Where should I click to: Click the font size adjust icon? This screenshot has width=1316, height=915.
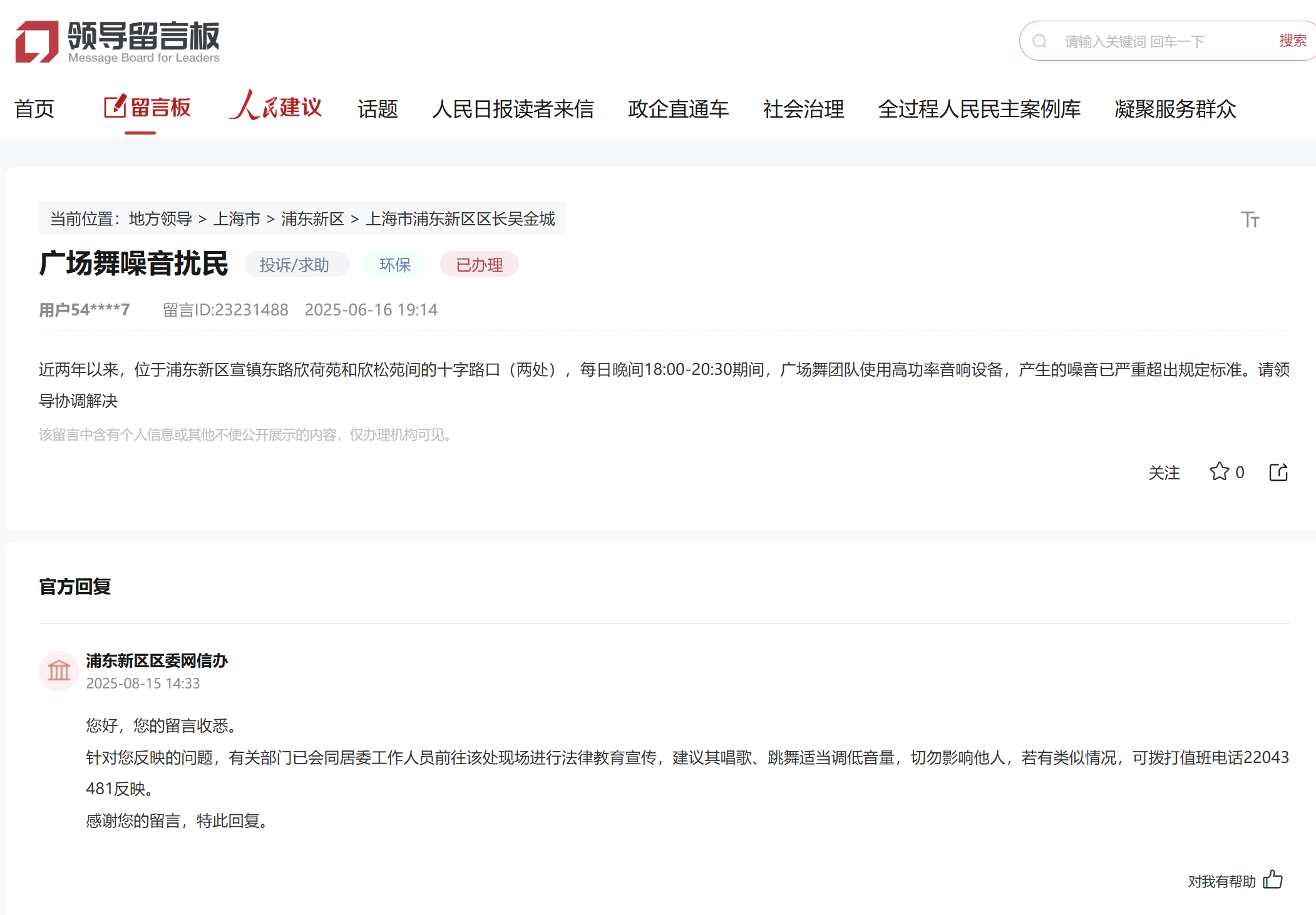tap(1250, 220)
